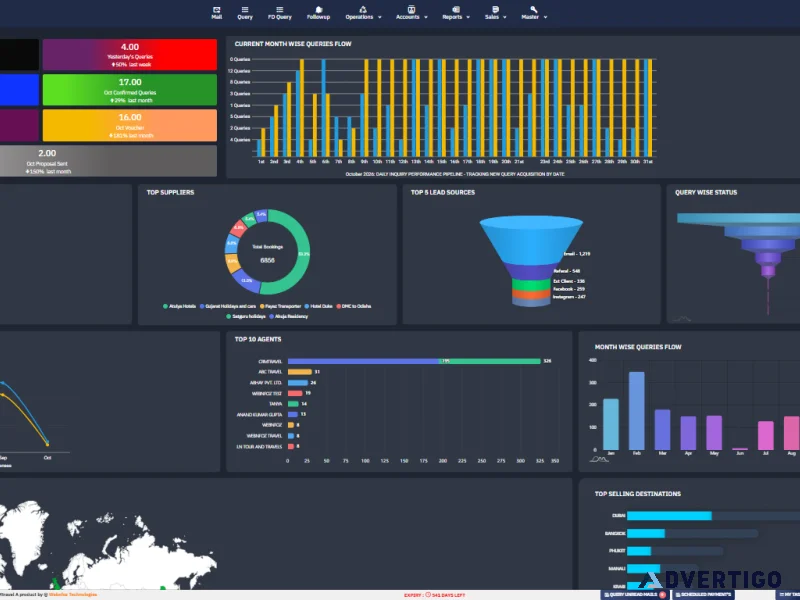
Task: Open the Mail section from top navigation
Action: (x=216, y=13)
